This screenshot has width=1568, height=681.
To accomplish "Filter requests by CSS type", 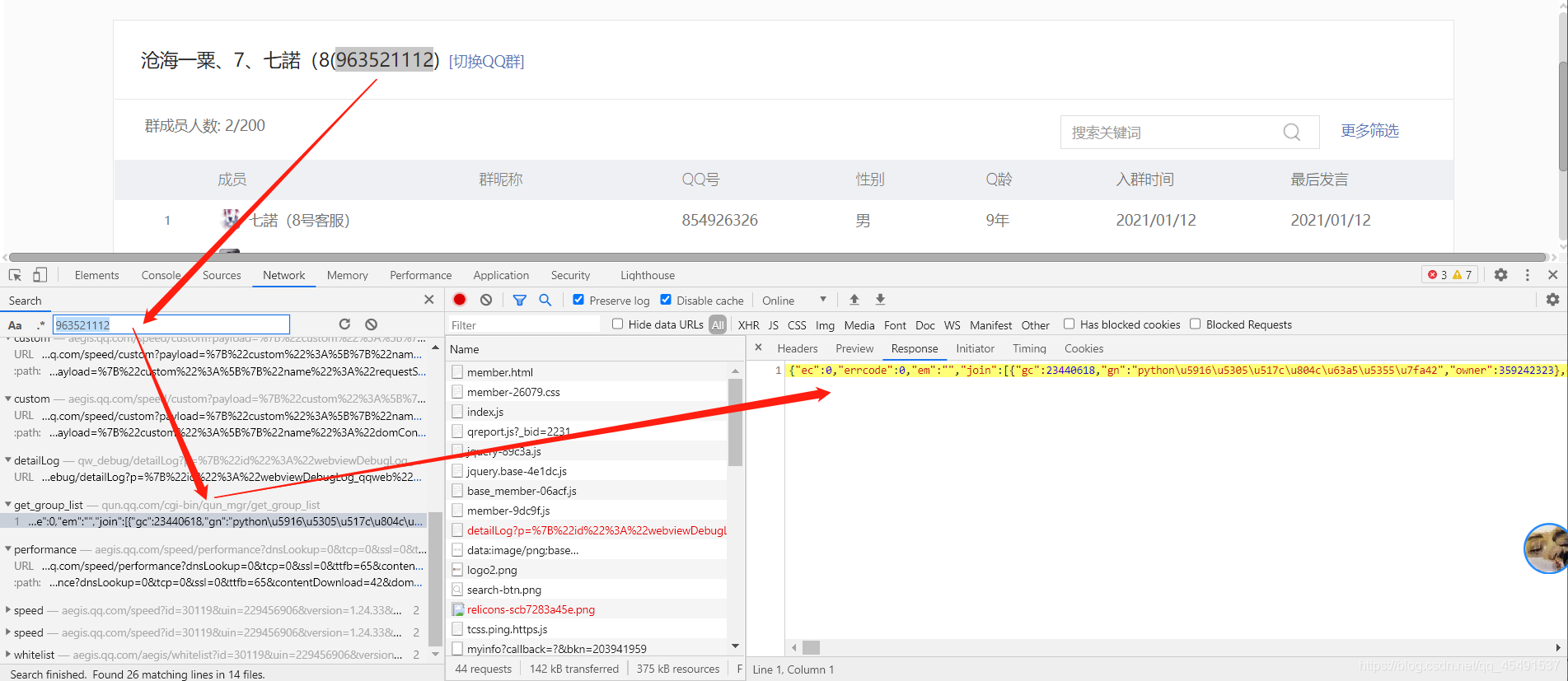I will pyautogui.click(x=797, y=325).
